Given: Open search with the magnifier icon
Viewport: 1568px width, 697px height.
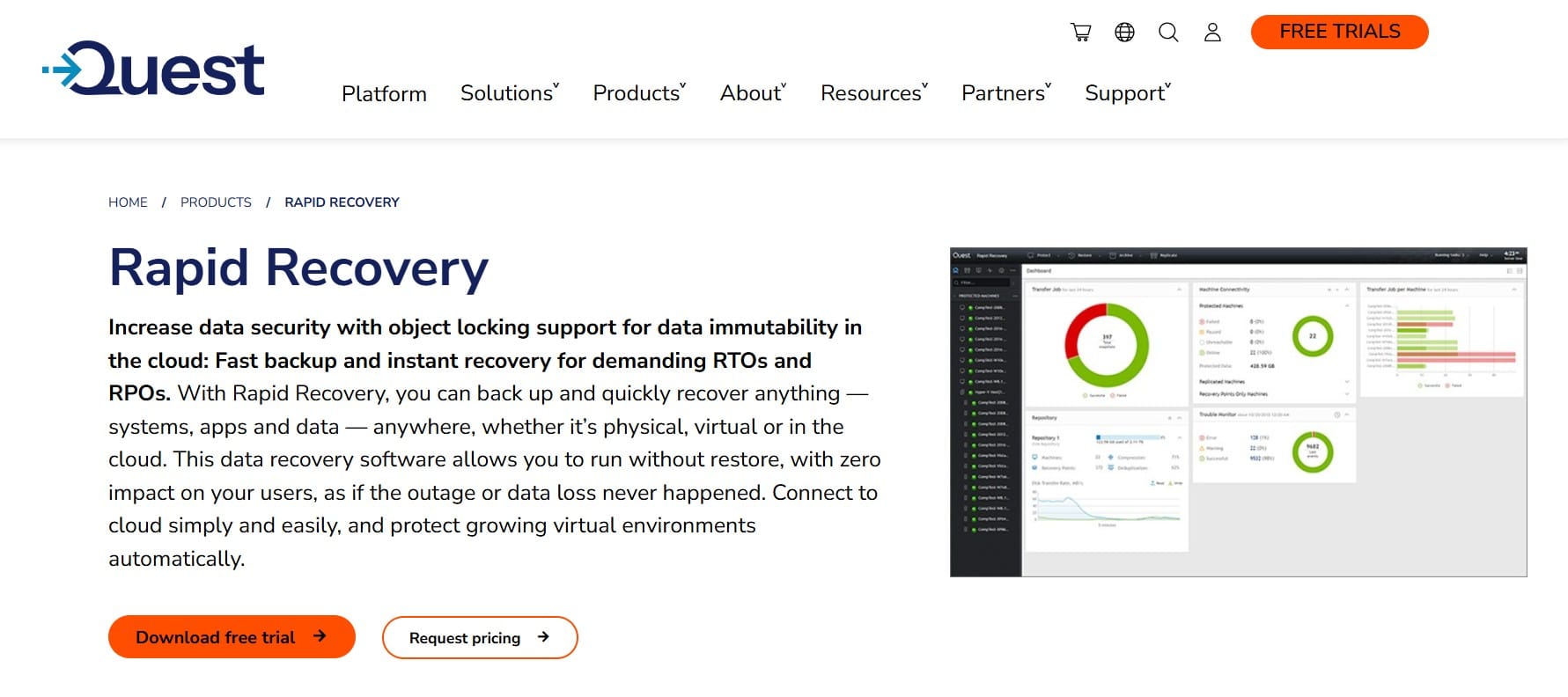Looking at the screenshot, I should point(1168,33).
